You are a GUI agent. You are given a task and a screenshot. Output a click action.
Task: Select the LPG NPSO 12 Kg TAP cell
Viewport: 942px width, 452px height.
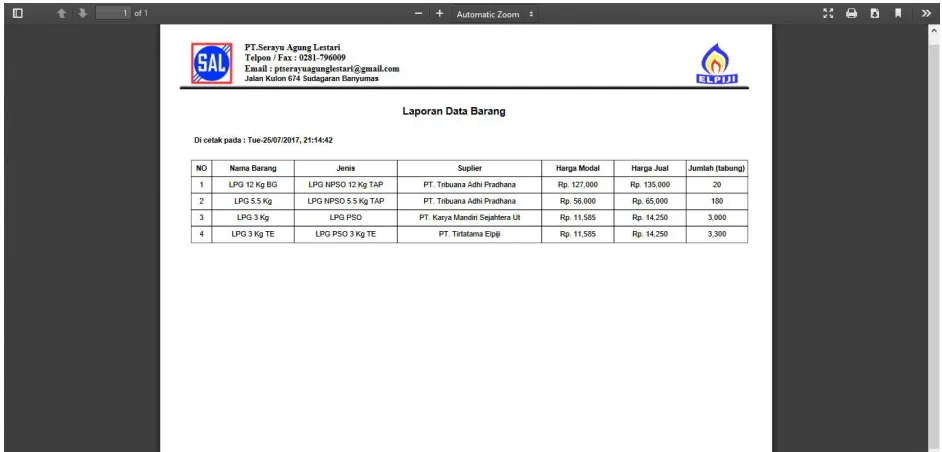345,185
